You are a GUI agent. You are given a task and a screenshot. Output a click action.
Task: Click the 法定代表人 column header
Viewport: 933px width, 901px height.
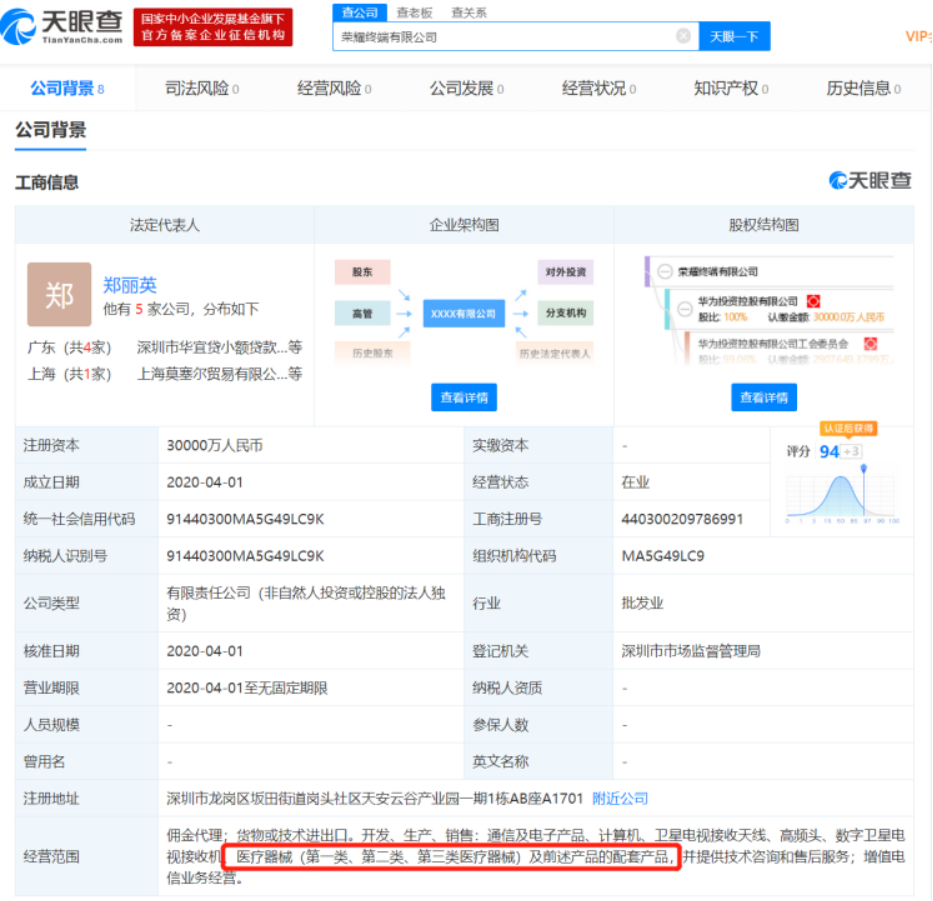click(164, 225)
